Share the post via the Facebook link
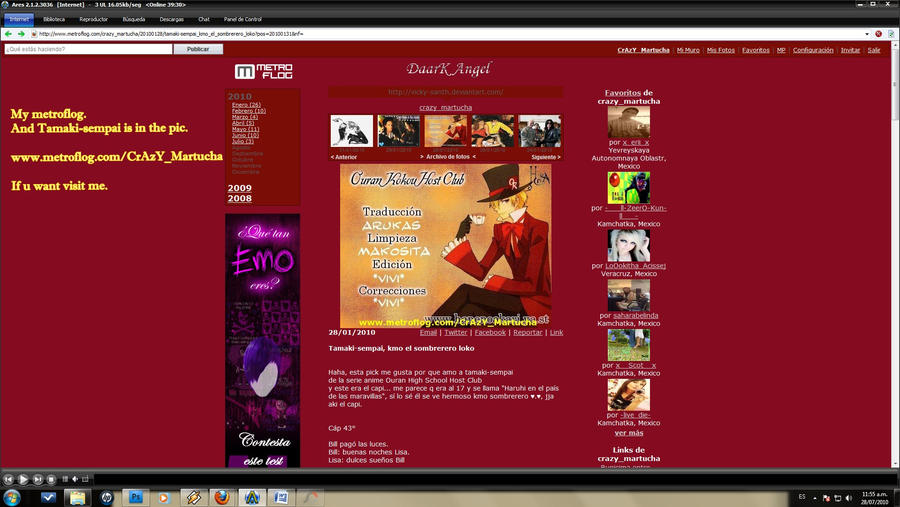Image resolution: width=900 pixels, height=507 pixels. [x=490, y=332]
